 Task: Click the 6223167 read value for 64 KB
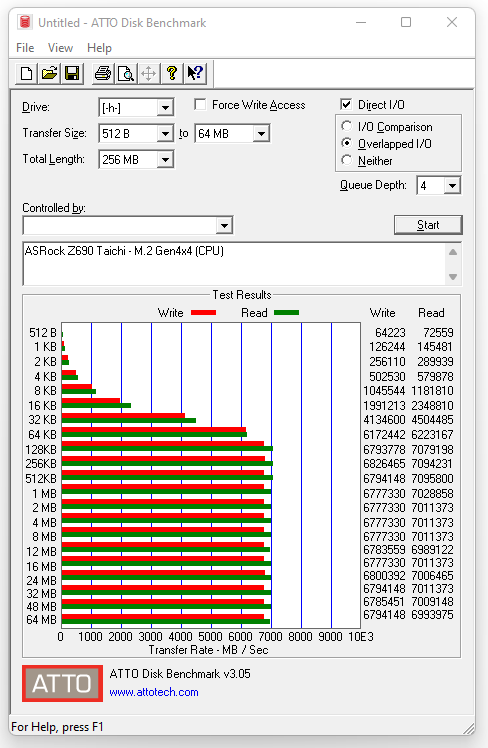pyautogui.click(x=432, y=435)
